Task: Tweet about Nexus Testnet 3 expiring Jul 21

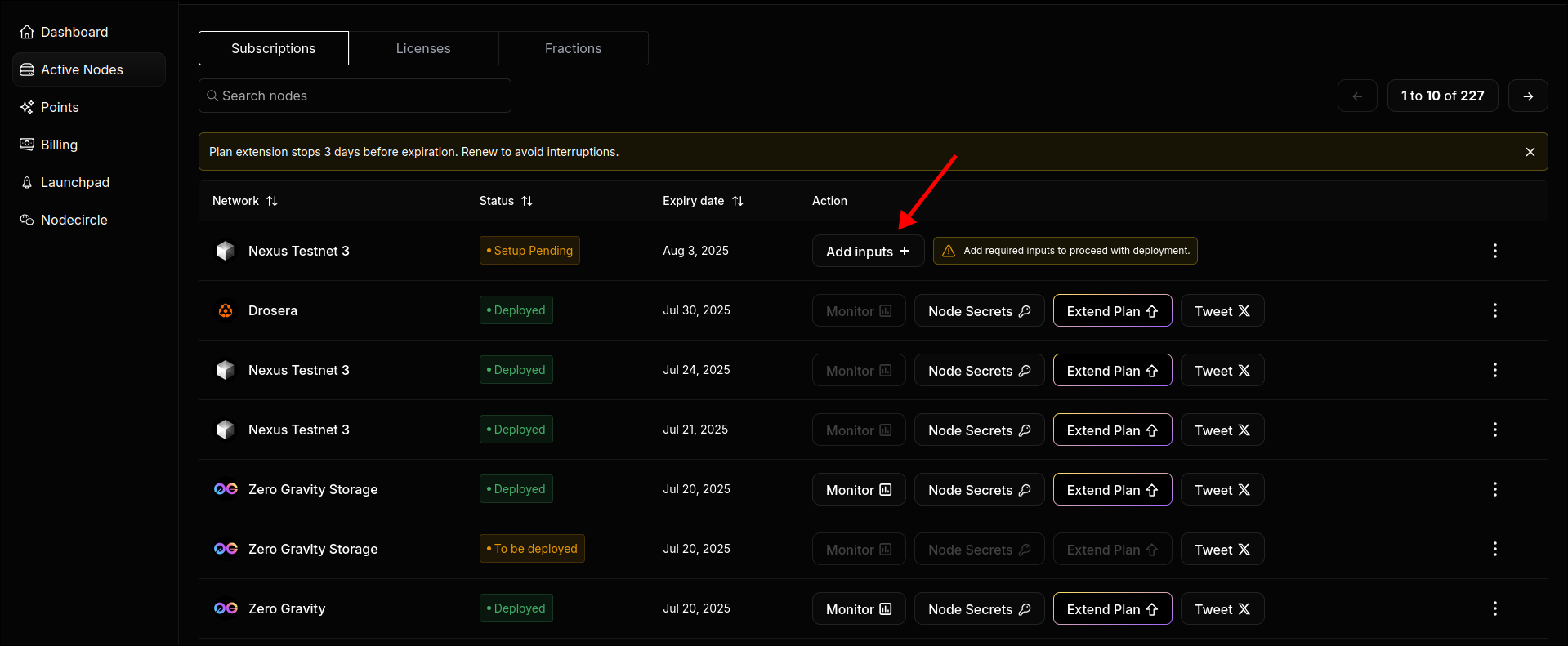Action: click(x=1222, y=430)
